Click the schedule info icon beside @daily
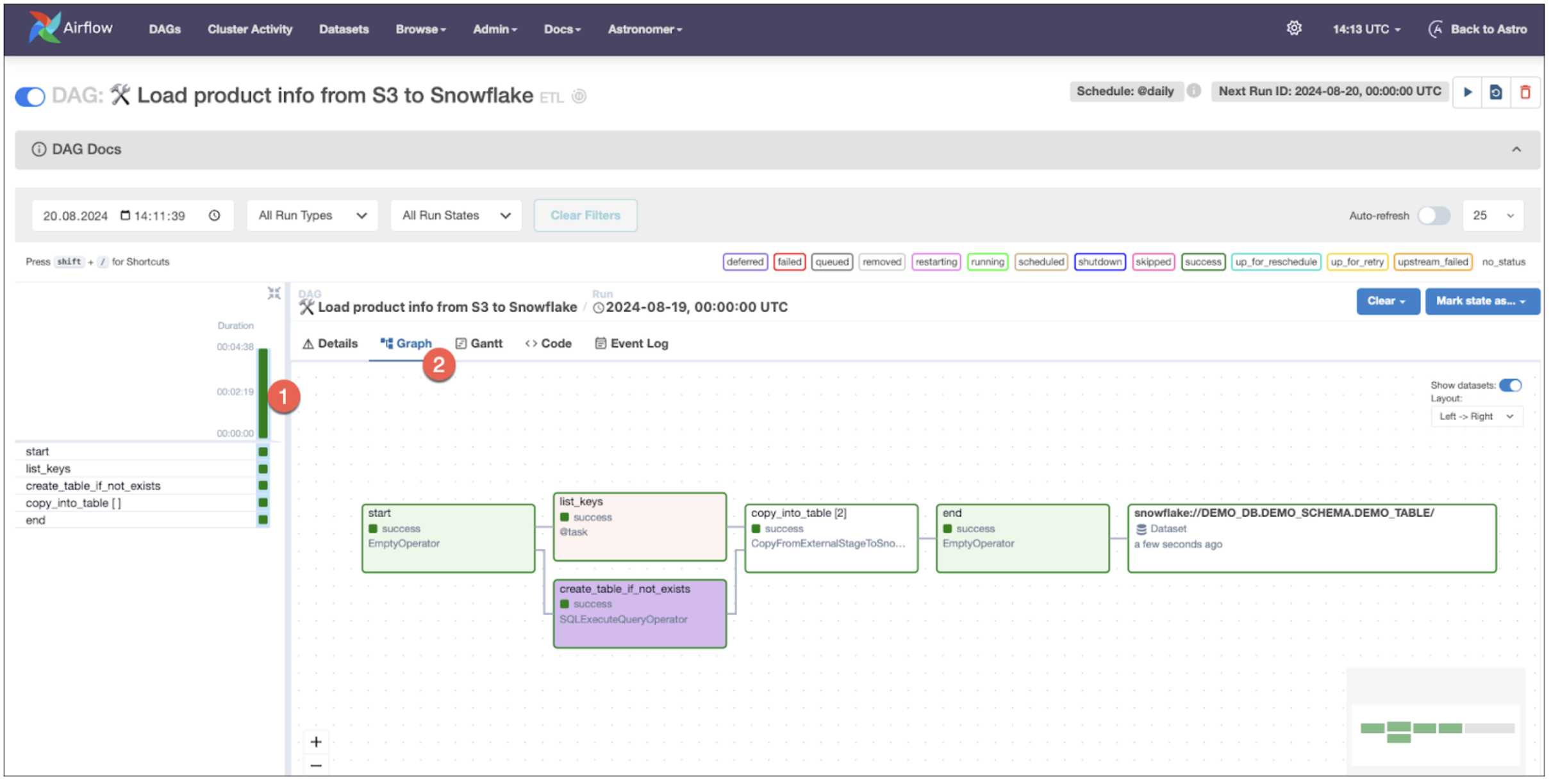This screenshot has width=1551, height=784. pos(1193,91)
